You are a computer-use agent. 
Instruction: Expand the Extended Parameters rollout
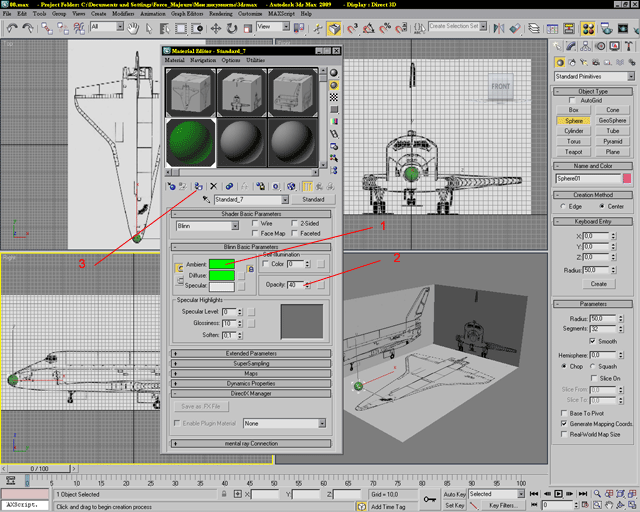[x=251, y=353]
